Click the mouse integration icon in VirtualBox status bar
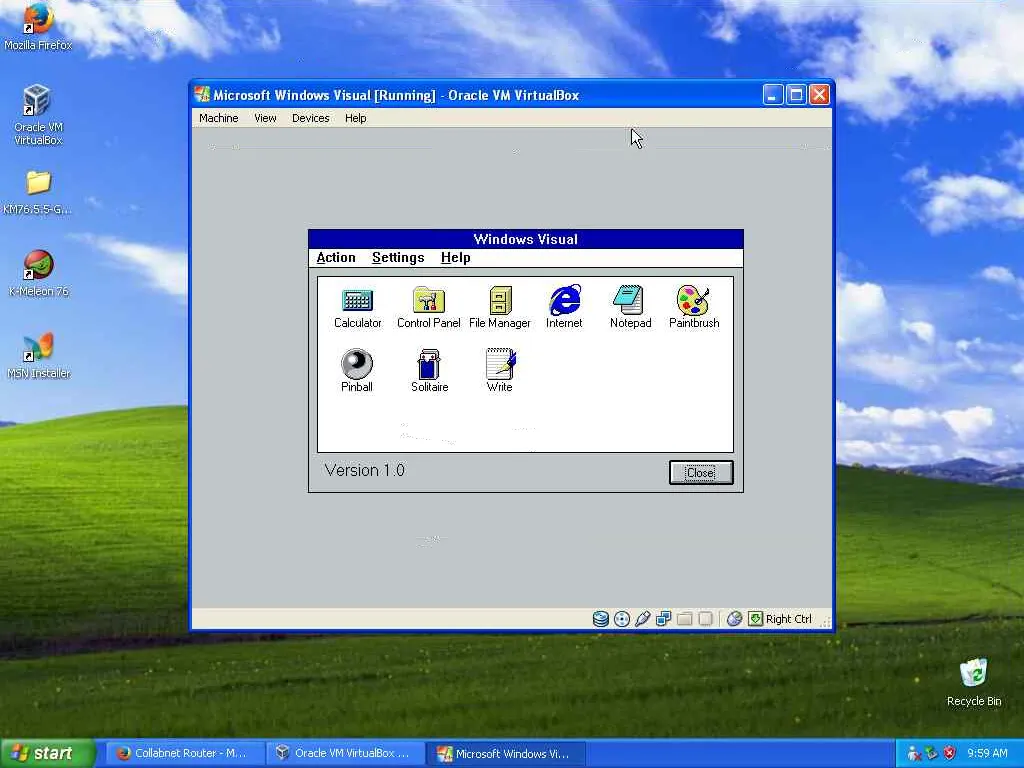 pos(734,618)
